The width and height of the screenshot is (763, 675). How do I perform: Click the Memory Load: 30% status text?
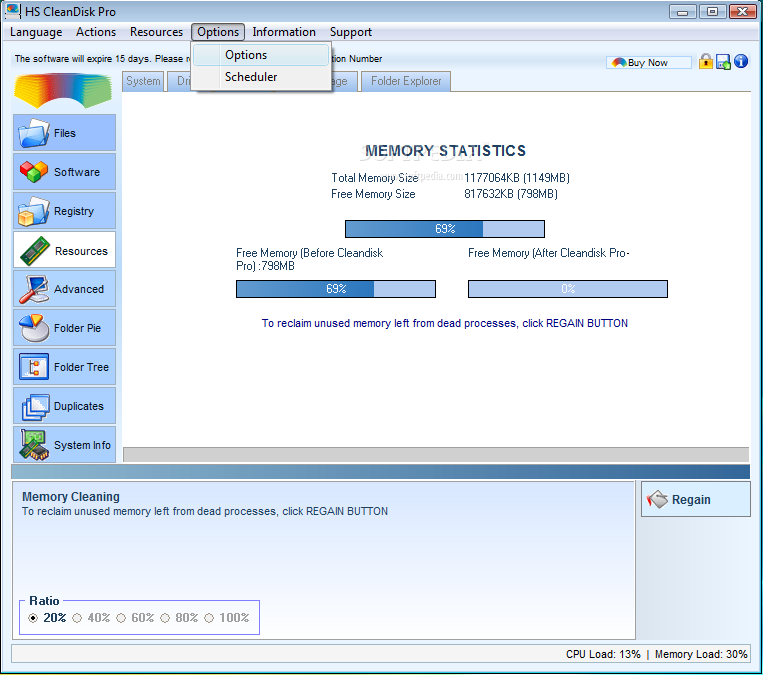tap(701, 654)
